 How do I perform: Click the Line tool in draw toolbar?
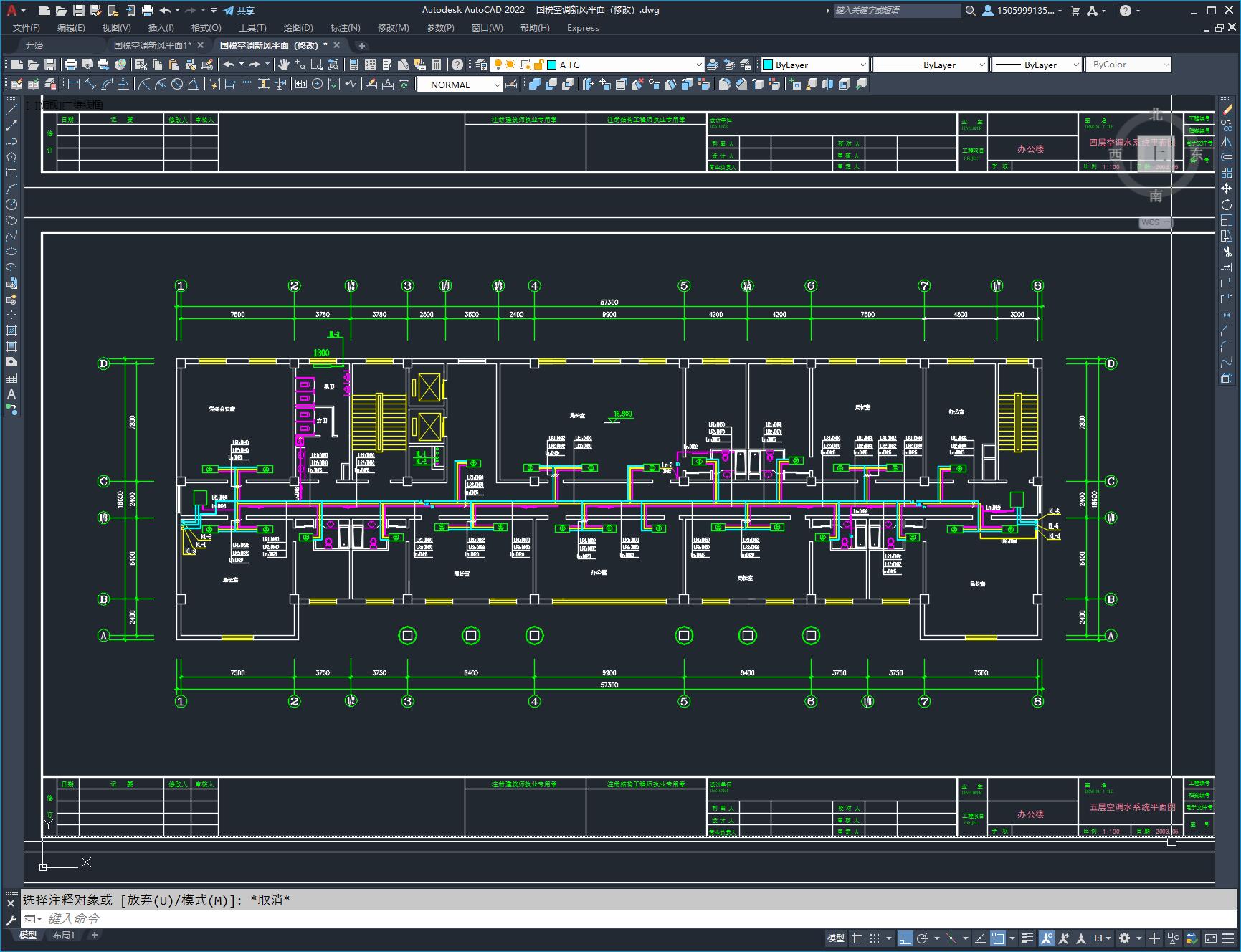(x=11, y=110)
